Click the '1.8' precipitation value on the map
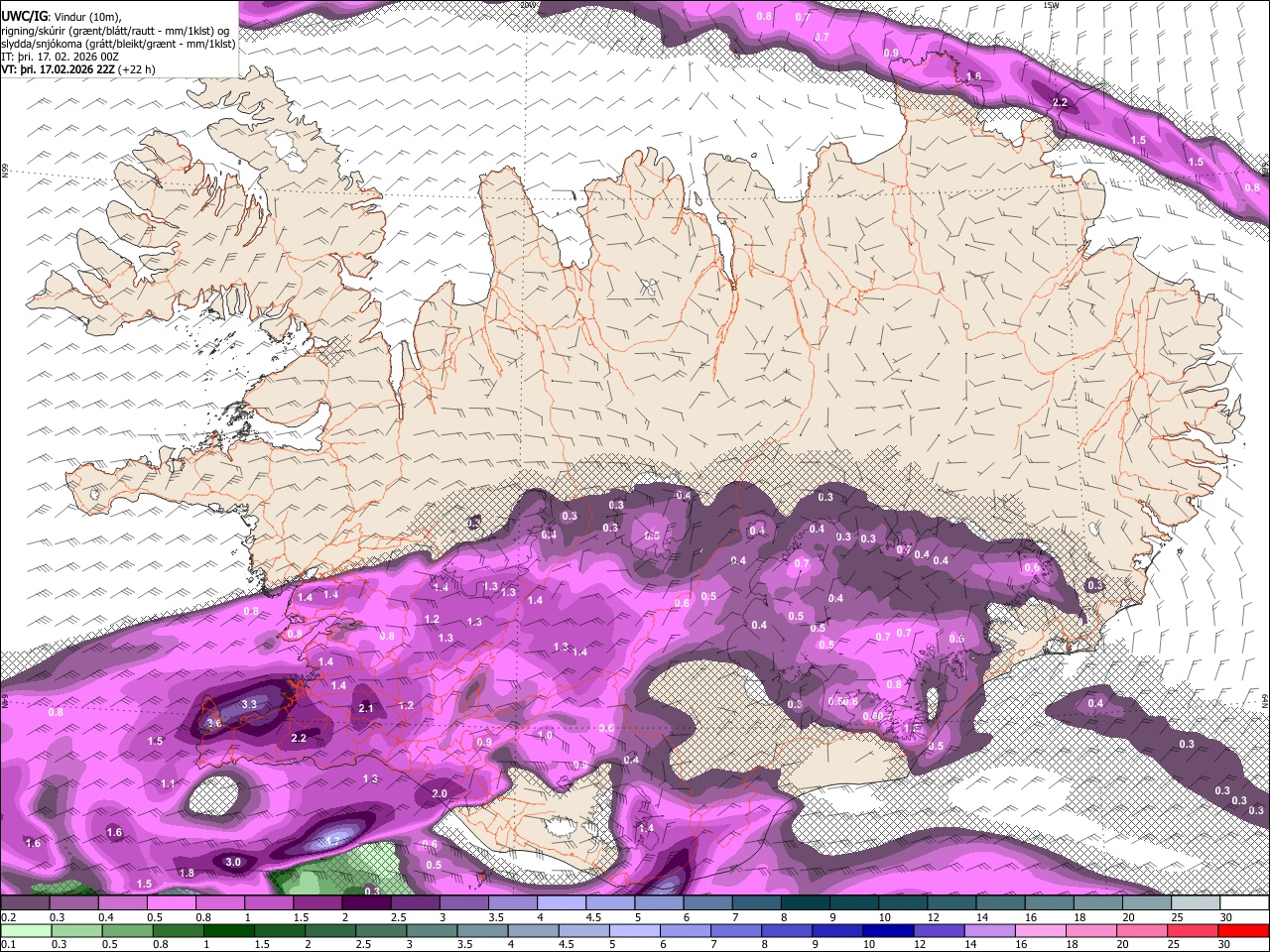Screen dimensions: 1270x952 pyautogui.click(x=187, y=873)
